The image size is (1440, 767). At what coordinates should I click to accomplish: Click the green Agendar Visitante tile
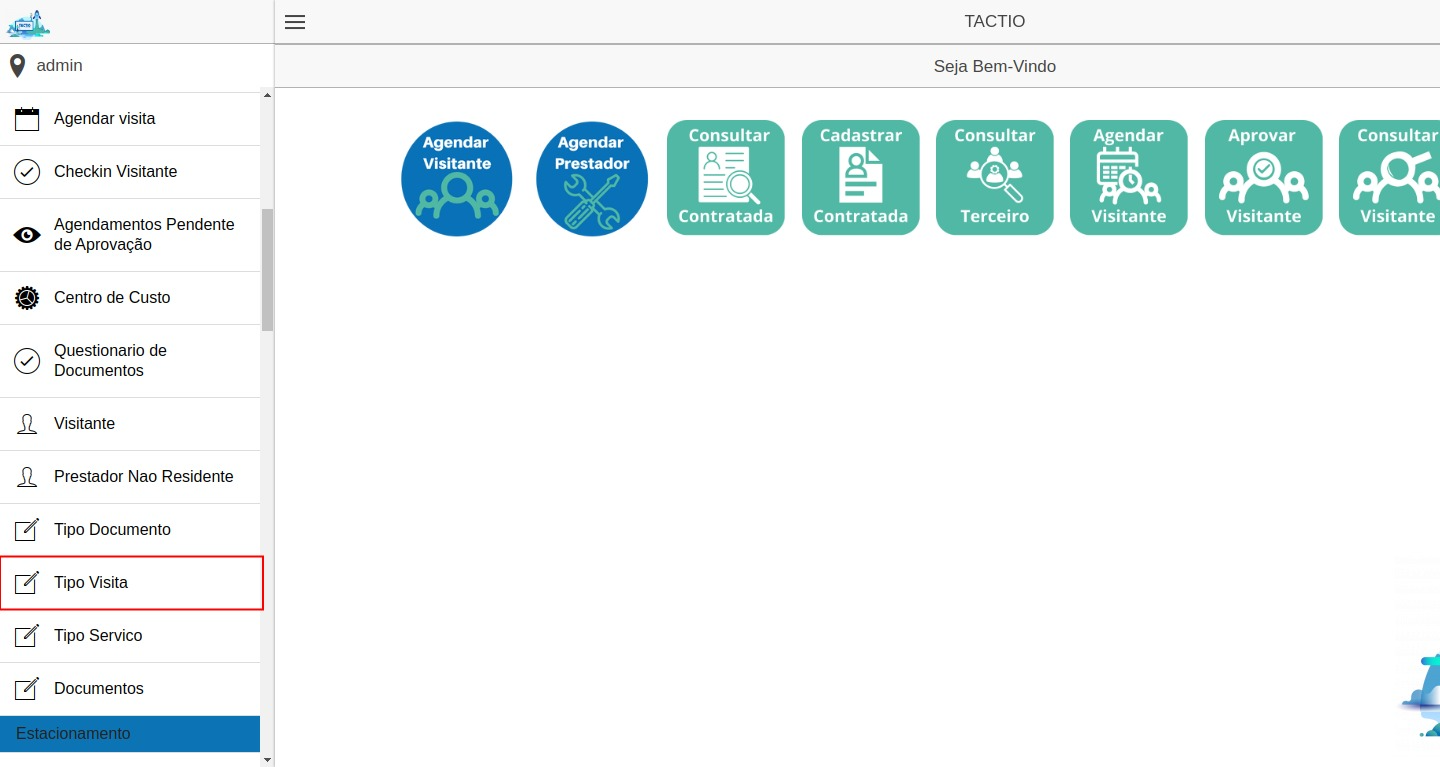coord(1128,178)
